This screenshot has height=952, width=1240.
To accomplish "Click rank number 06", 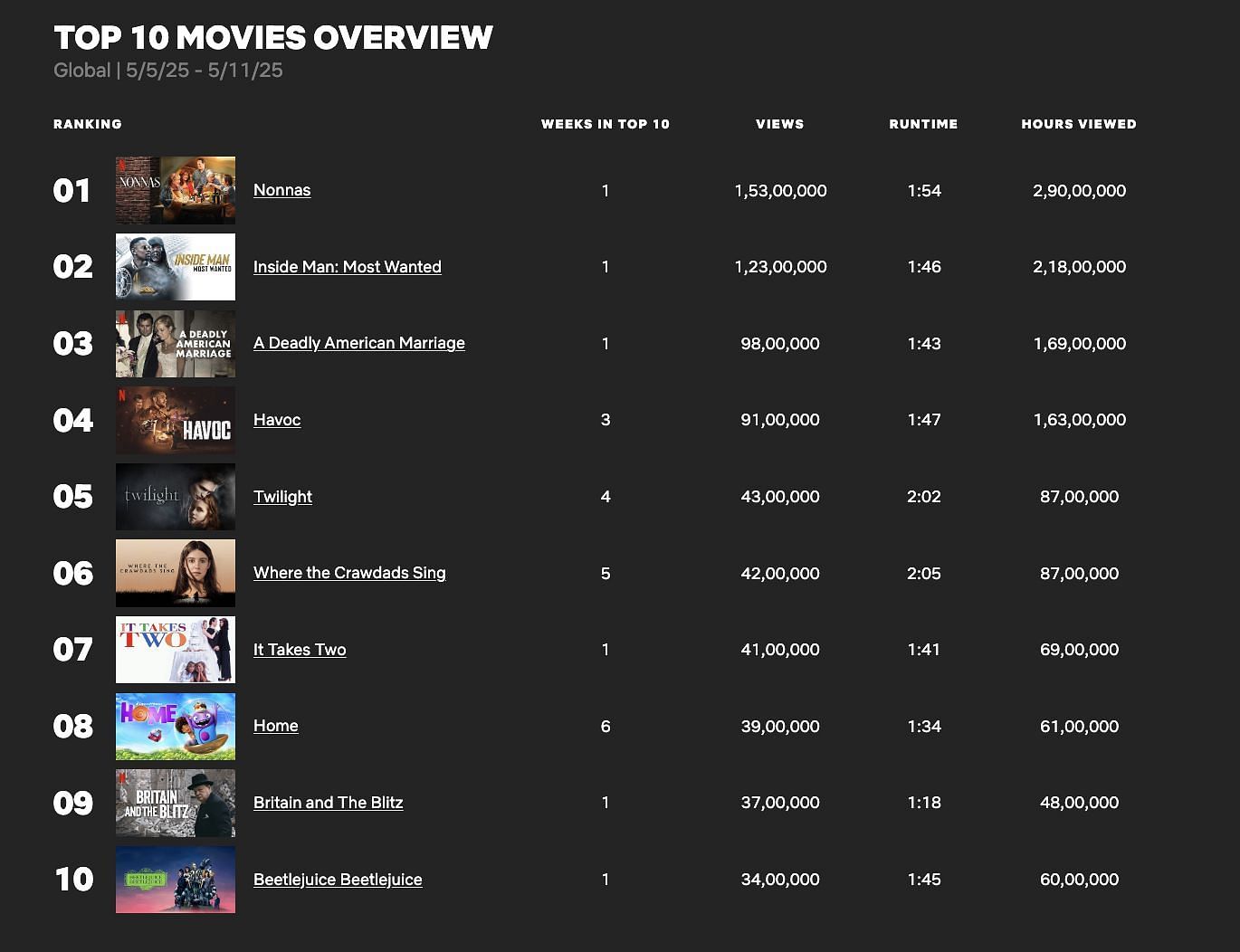I will click(x=72, y=573).
